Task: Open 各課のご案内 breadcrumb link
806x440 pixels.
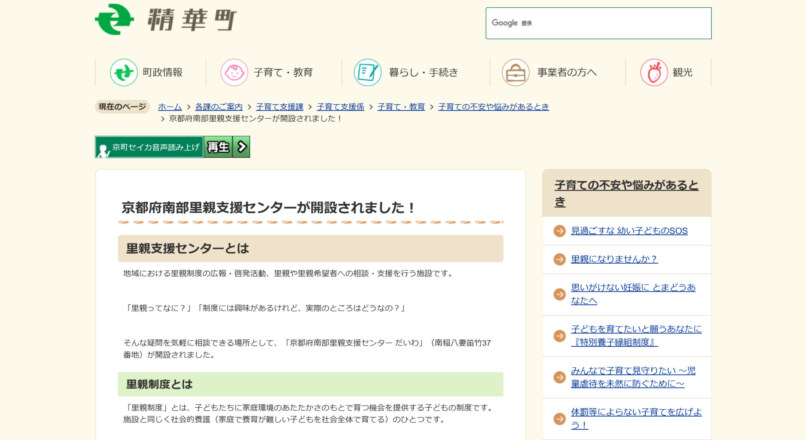Action: pyautogui.click(x=218, y=107)
